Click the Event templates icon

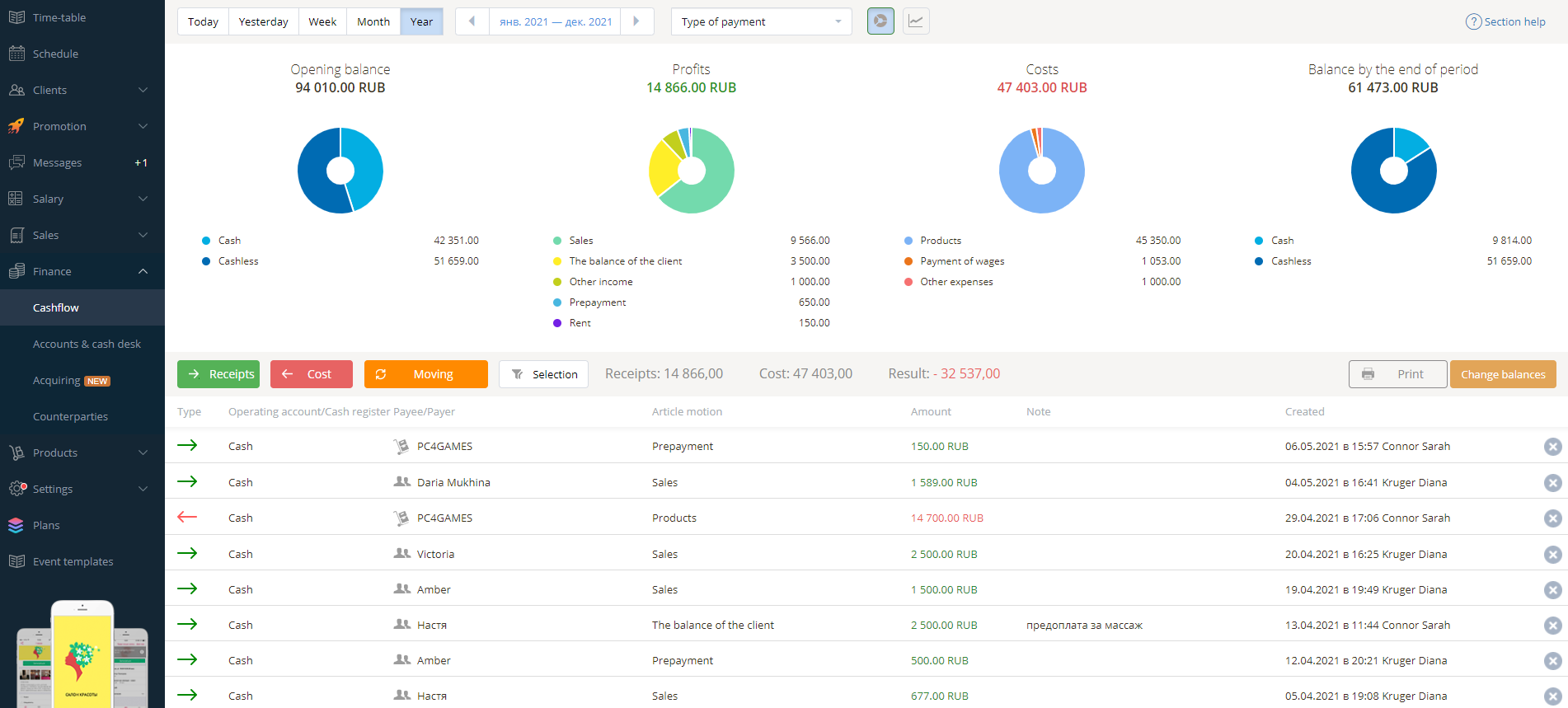click(16, 561)
